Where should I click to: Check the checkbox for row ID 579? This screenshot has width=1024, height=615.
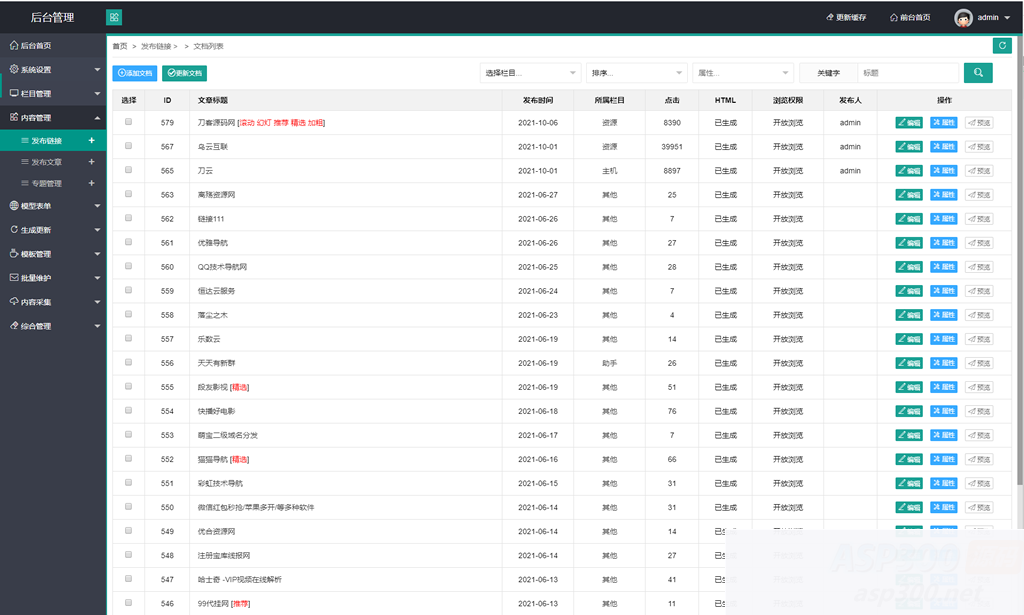coord(128,122)
